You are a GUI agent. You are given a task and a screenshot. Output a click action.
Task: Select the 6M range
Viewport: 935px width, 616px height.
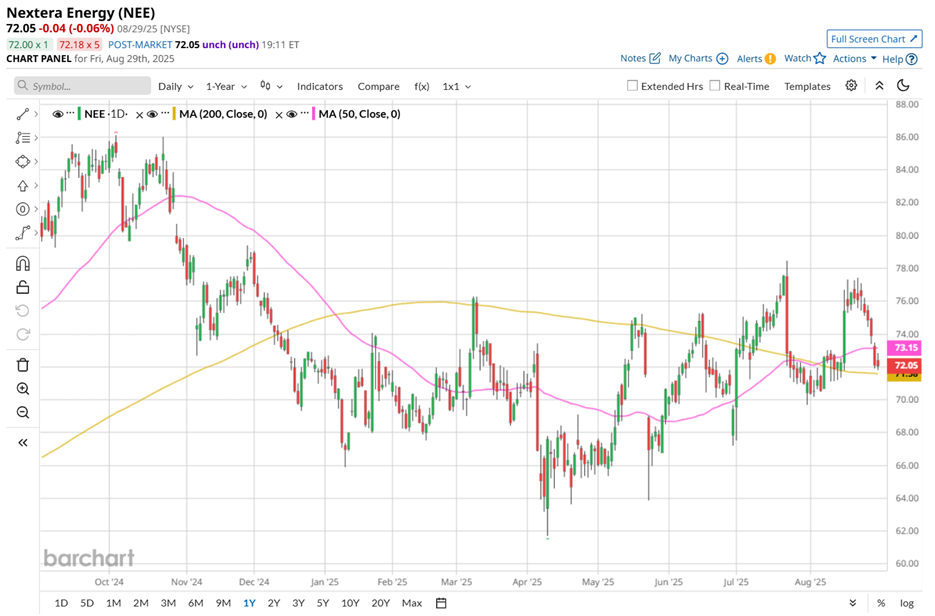tap(196, 603)
